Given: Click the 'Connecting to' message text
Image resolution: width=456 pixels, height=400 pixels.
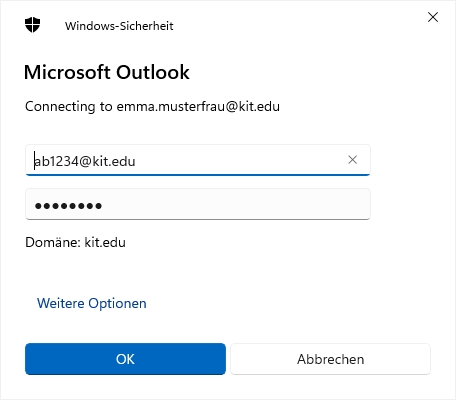Looking at the screenshot, I should [152, 106].
